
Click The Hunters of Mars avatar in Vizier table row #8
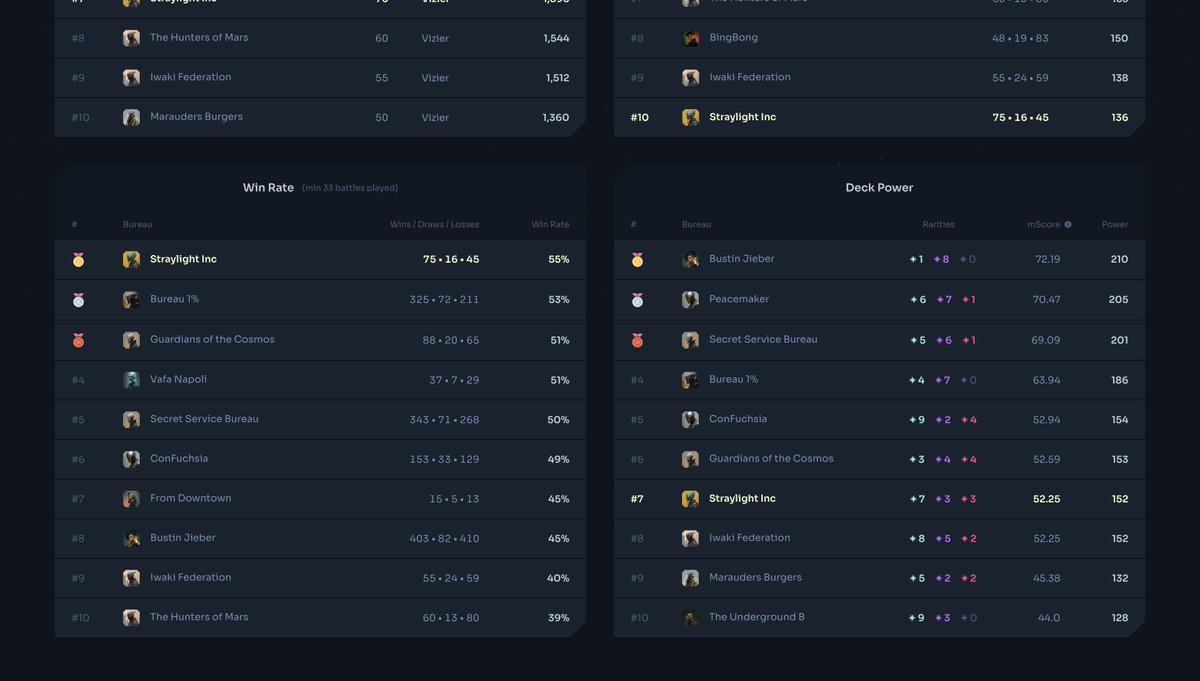131,38
